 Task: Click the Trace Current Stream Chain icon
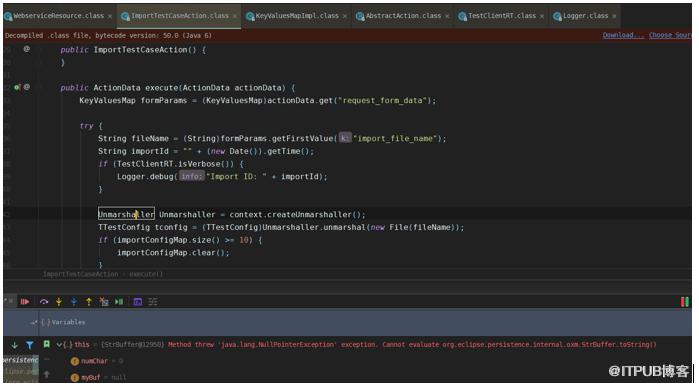(x=153, y=302)
